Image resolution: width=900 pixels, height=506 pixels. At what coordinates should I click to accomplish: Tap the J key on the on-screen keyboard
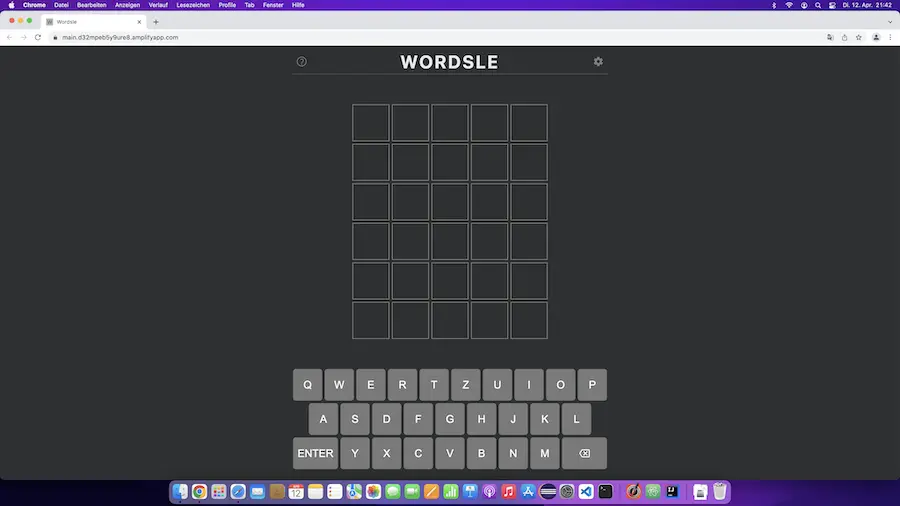coord(513,419)
